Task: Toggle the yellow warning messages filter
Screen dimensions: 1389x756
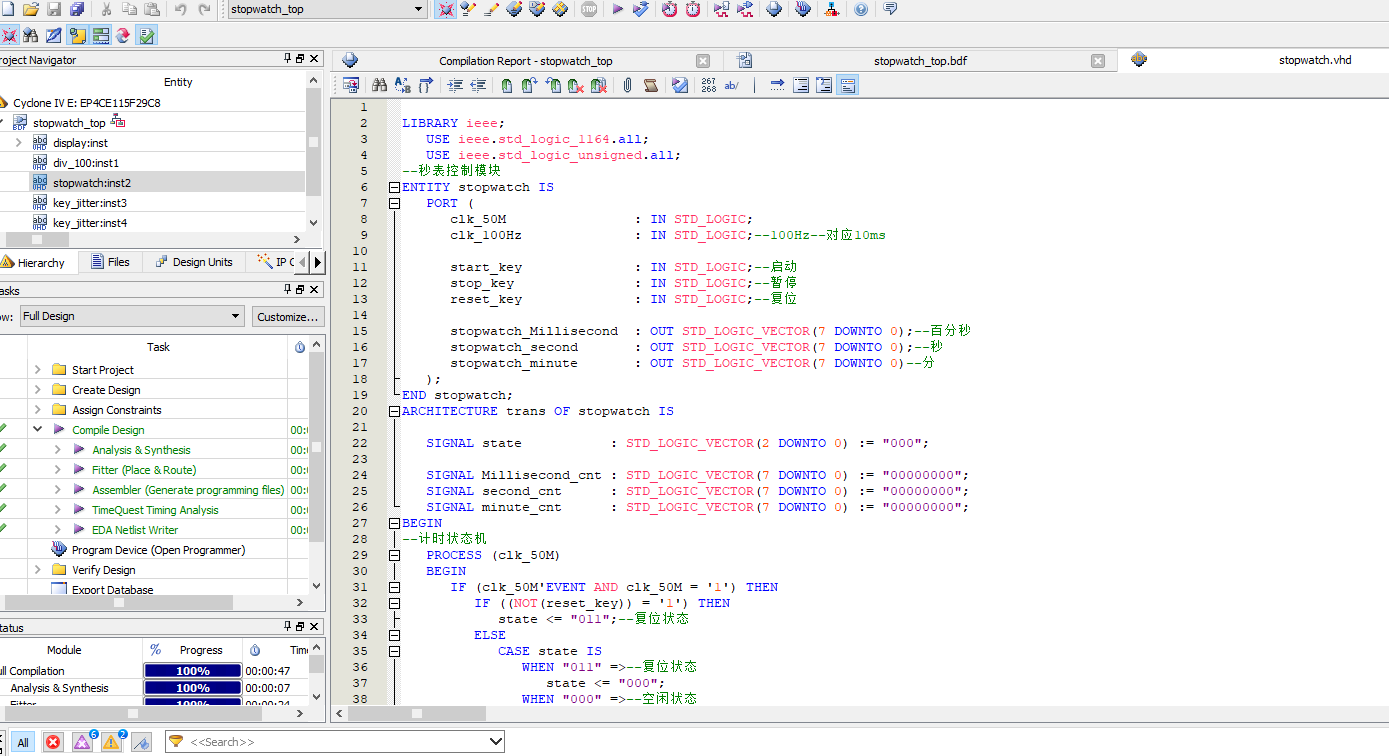Action: tap(111, 742)
